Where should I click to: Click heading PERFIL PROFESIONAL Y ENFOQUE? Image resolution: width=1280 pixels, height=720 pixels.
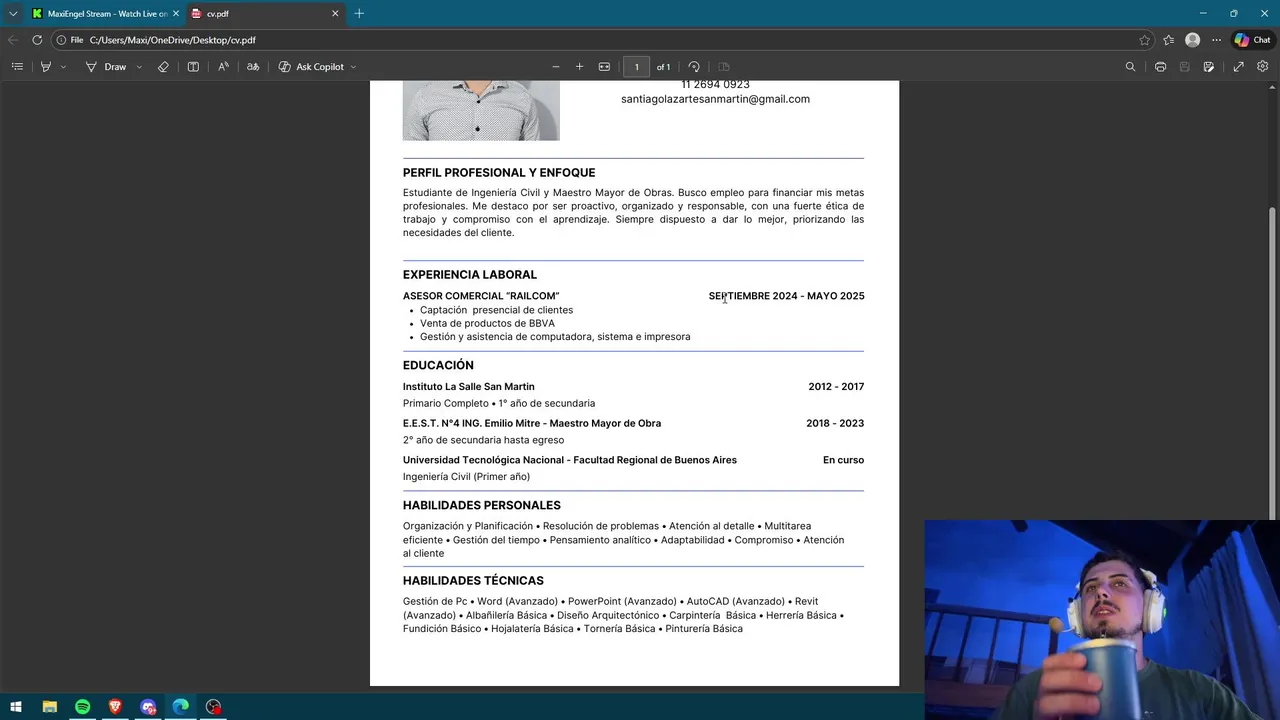(x=499, y=173)
